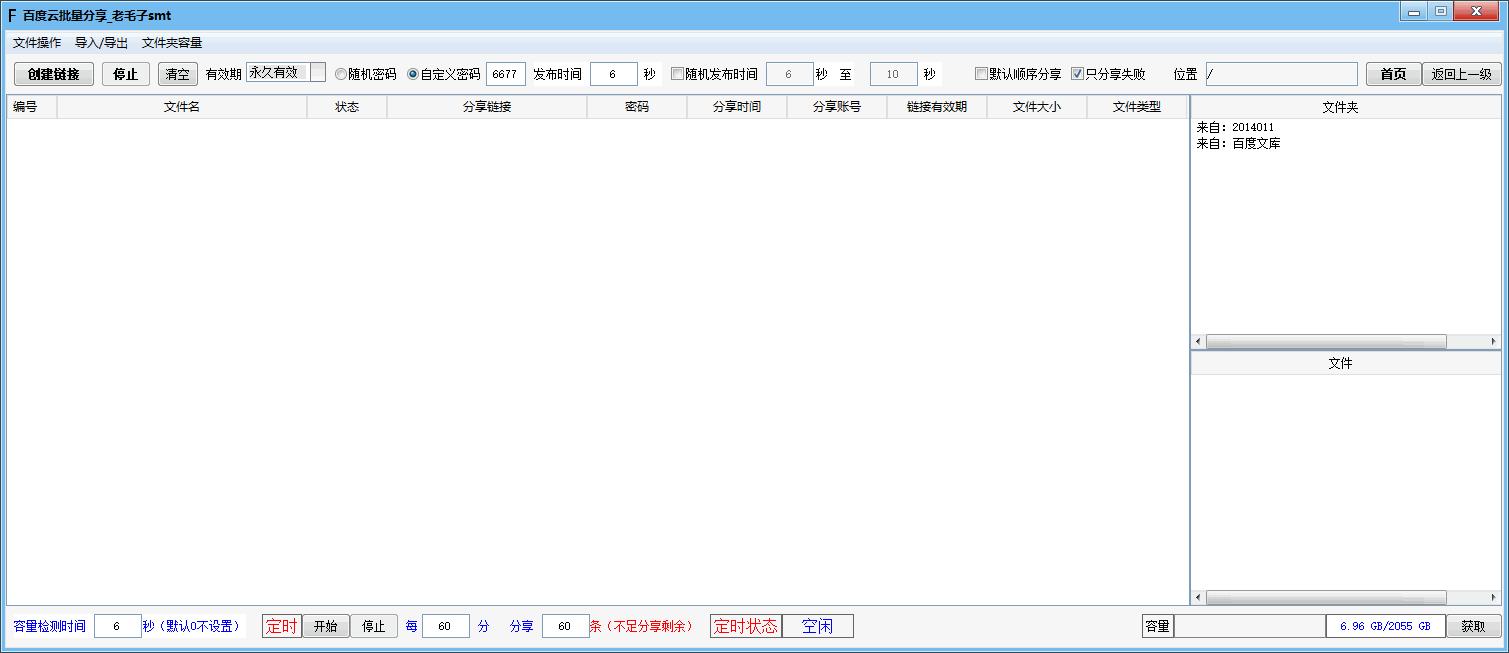This screenshot has width=1509, height=653.
Task: Click the app icon in title bar
Action: (12, 16)
